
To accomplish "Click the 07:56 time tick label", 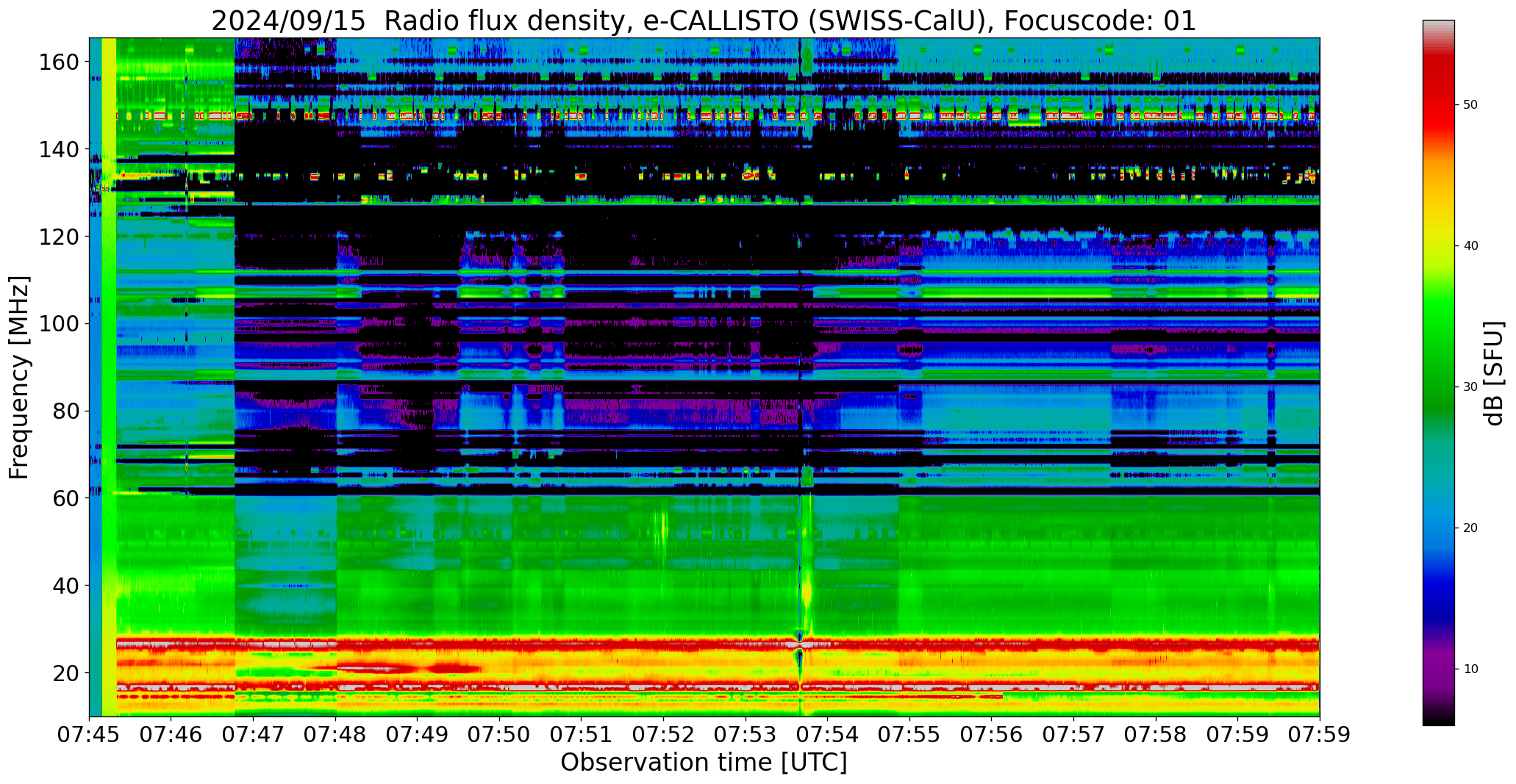I will (992, 734).
